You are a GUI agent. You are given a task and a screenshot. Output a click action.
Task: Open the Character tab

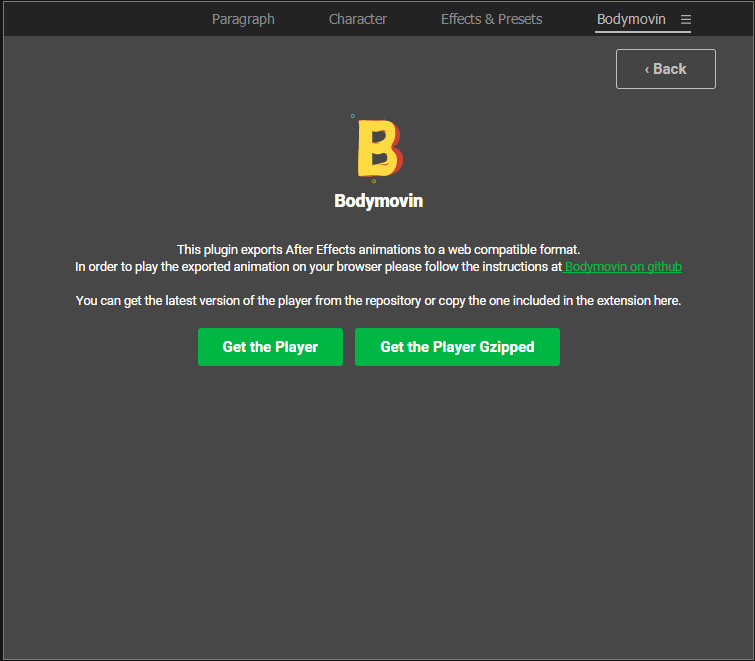(358, 19)
